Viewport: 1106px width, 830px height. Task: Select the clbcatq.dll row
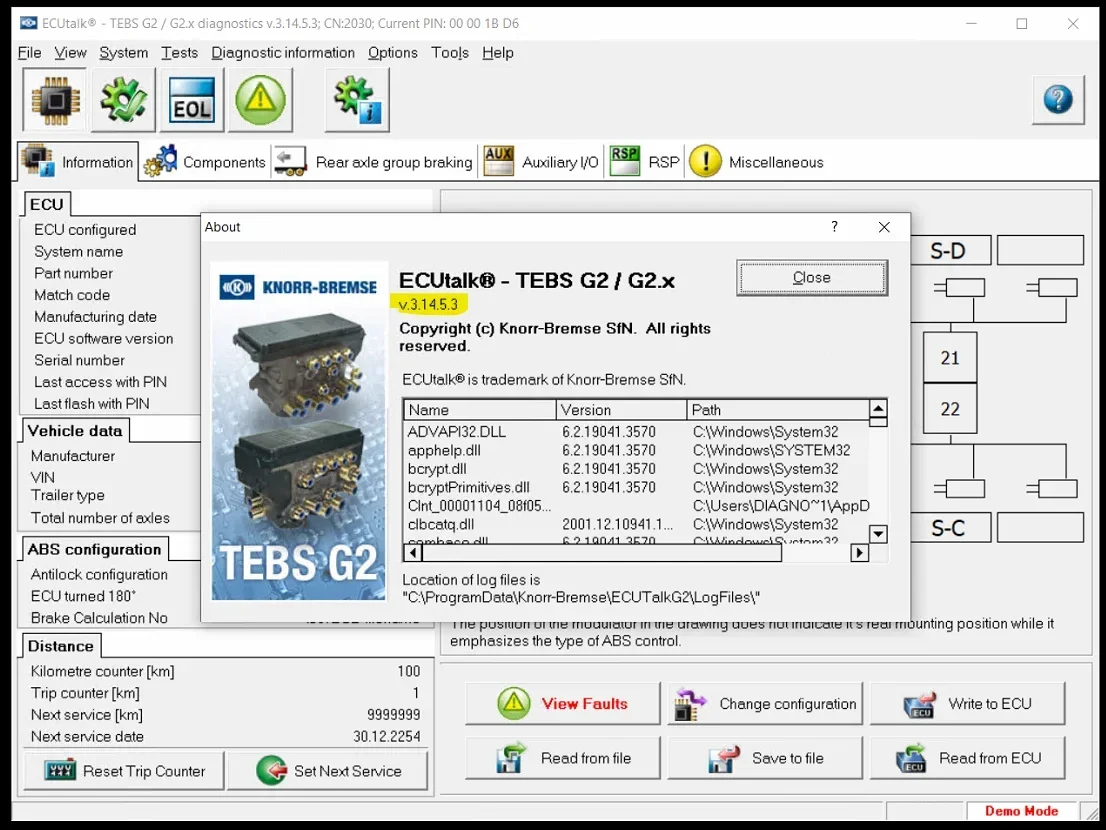click(x=637, y=525)
